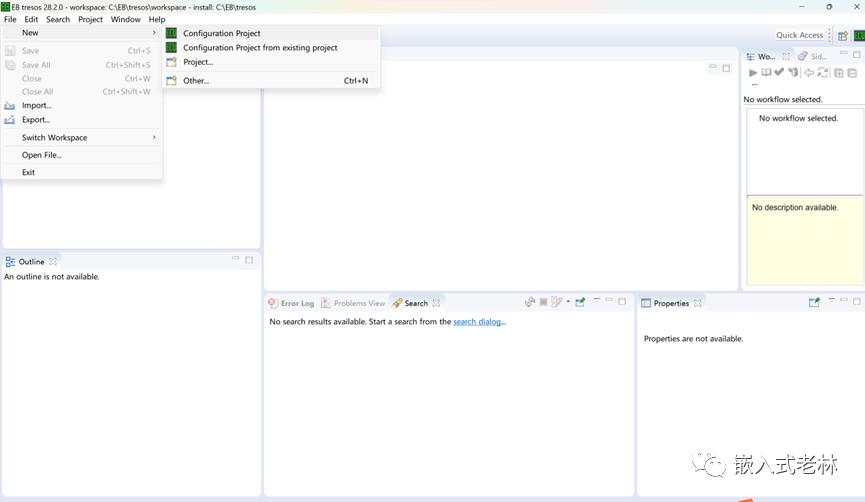Choose Exit from File menu
Screen dimensions: 865x502
83,172
